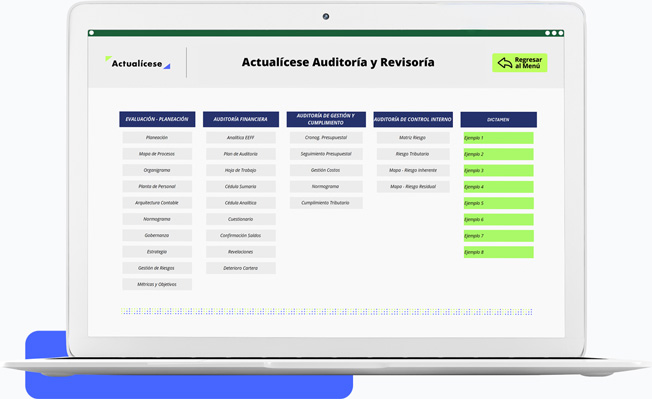
Task: Open Deterioro Cartera
Action: [x=241, y=268]
